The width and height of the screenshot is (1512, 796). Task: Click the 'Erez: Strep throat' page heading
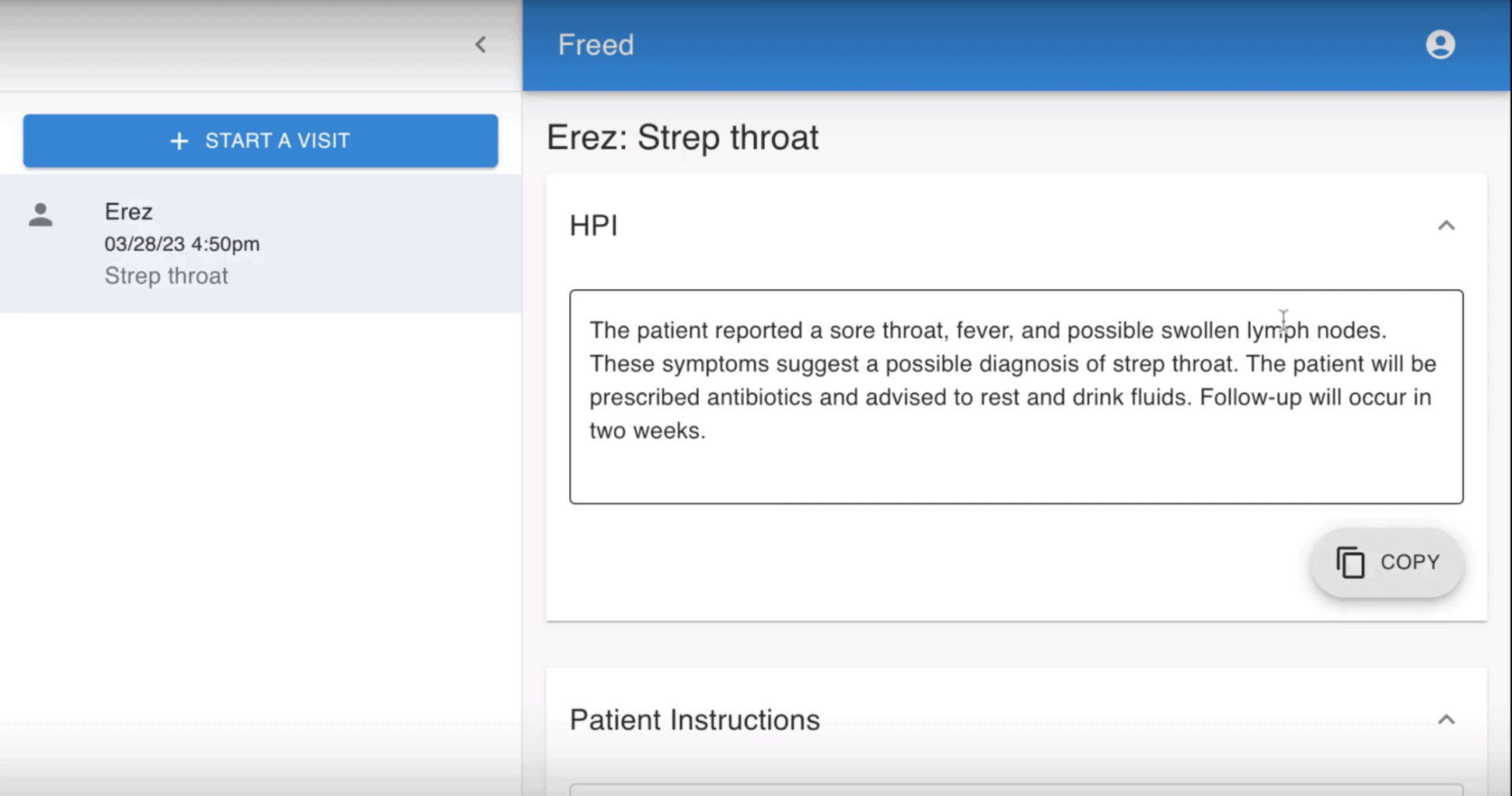tap(682, 138)
